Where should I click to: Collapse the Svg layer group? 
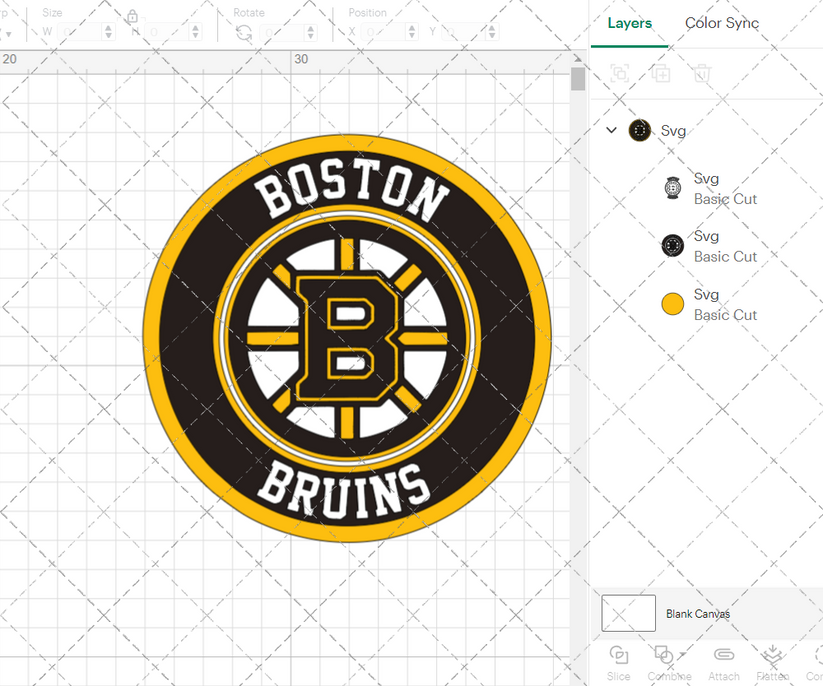coord(611,130)
